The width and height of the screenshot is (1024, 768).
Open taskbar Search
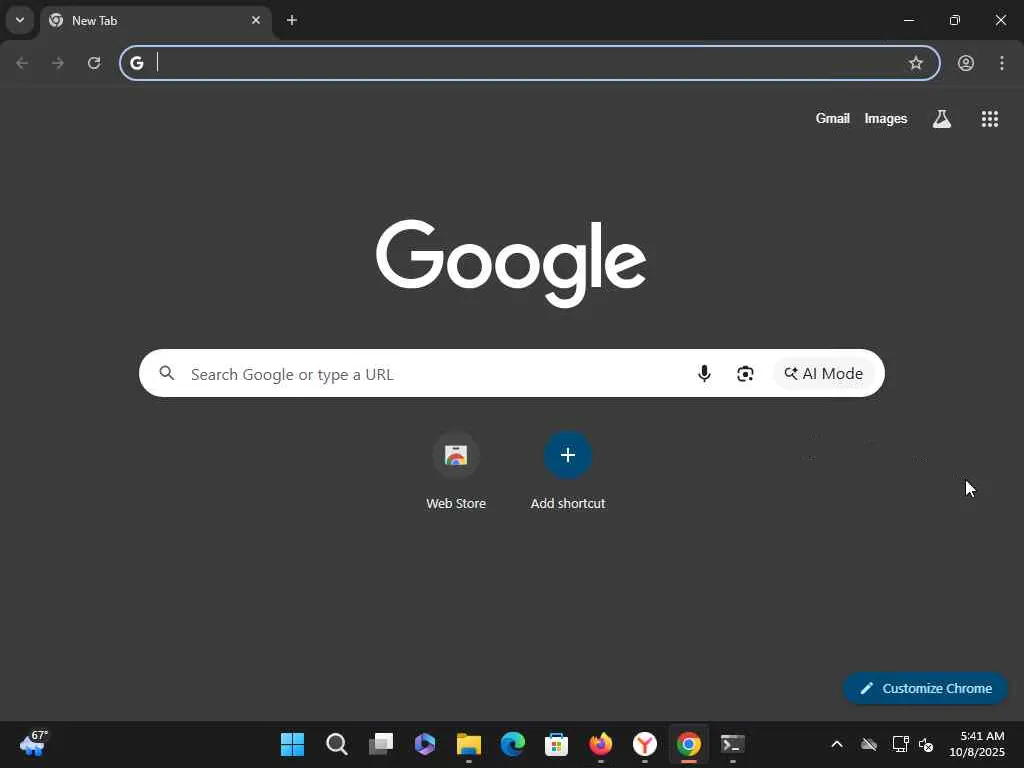point(336,744)
